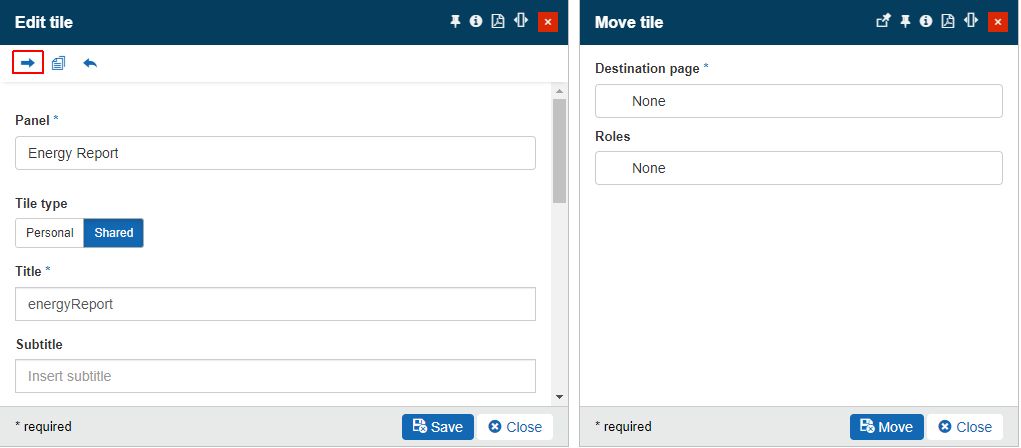
Task: Set tile type to Personal
Action: coord(50,233)
